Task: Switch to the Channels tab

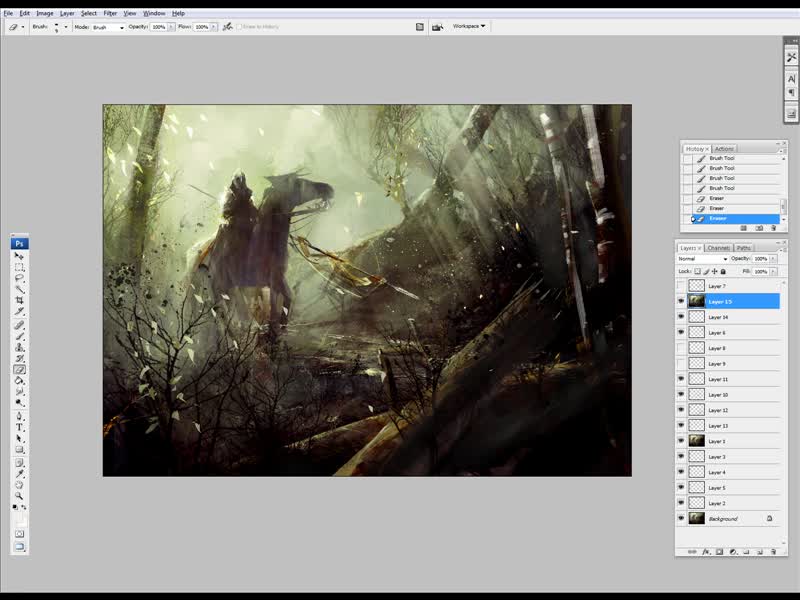Action: tap(718, 248)
